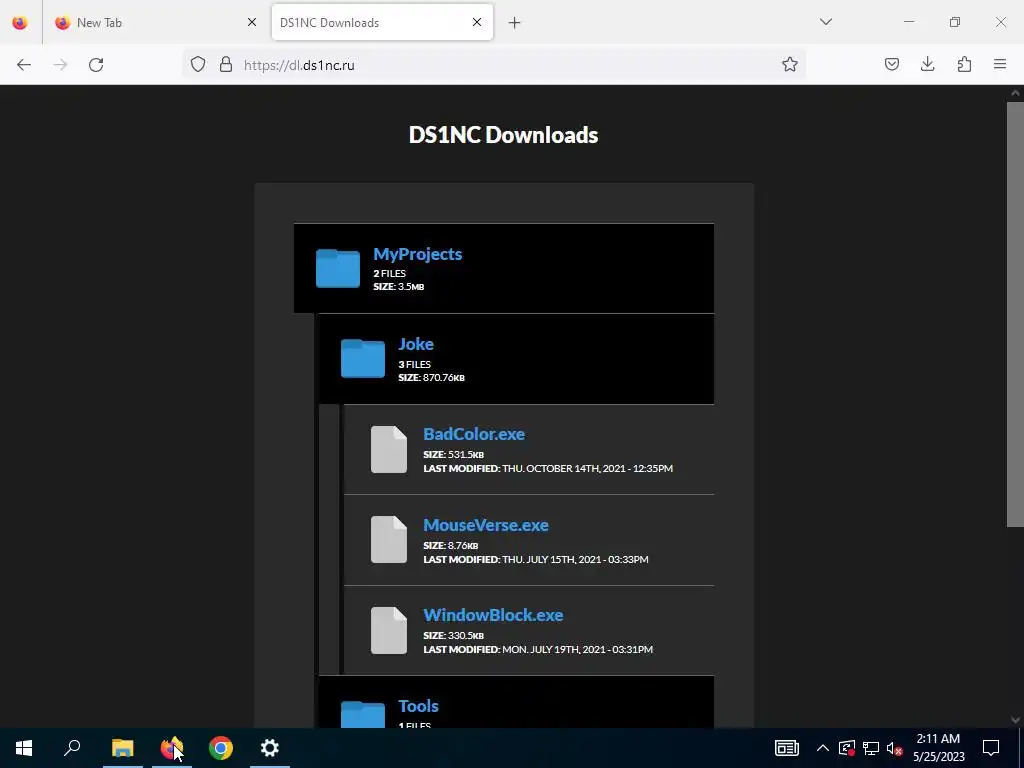Image resolution: width=1024 pixels, height=768 pixels.
Task: Open the Firefox application menu
Action: [x=1000, y=64]
